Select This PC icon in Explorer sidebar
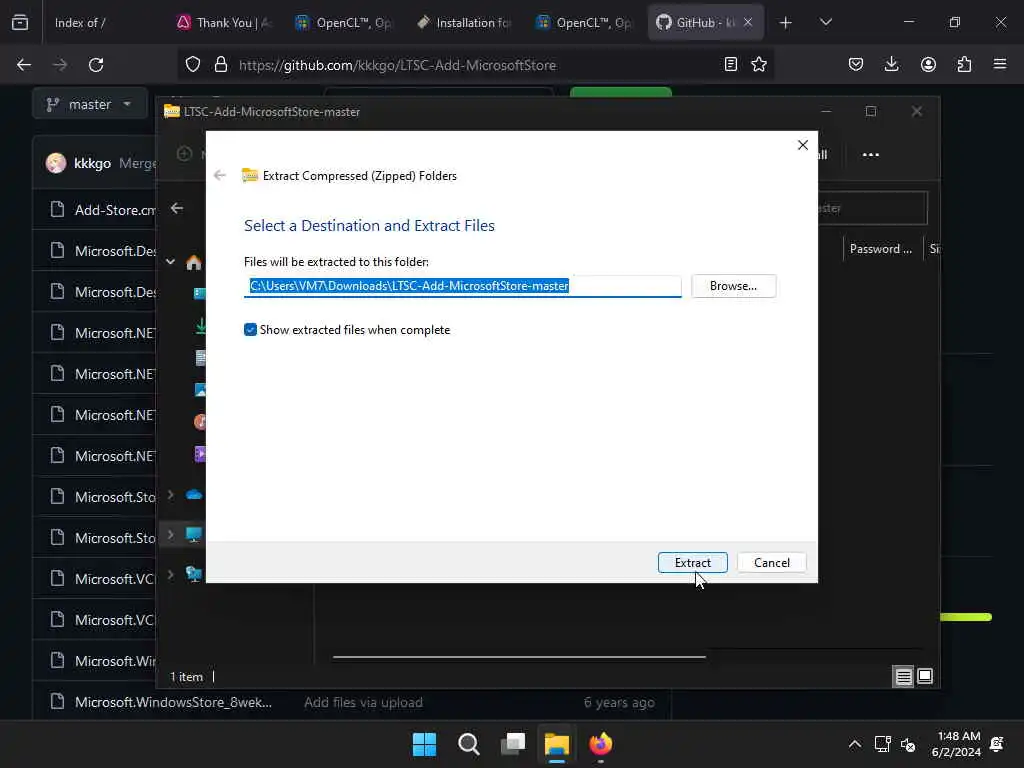This screenshot has width=1024, height=768. pyautogui.click(x=194, y=534)
